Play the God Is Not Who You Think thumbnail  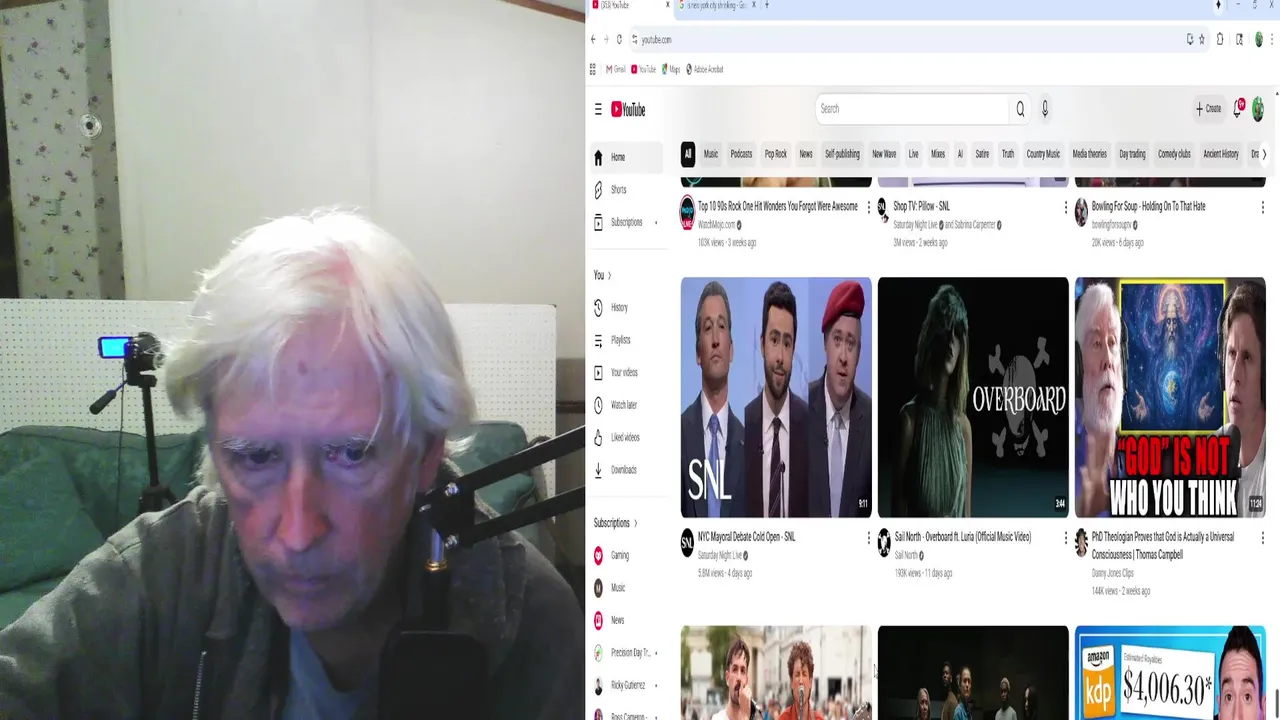1170,397
